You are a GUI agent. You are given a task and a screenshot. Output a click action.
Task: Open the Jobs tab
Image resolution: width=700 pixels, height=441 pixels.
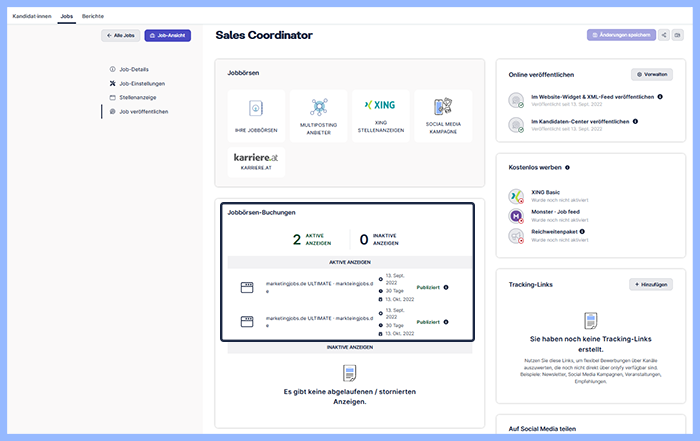coord(67,17)
